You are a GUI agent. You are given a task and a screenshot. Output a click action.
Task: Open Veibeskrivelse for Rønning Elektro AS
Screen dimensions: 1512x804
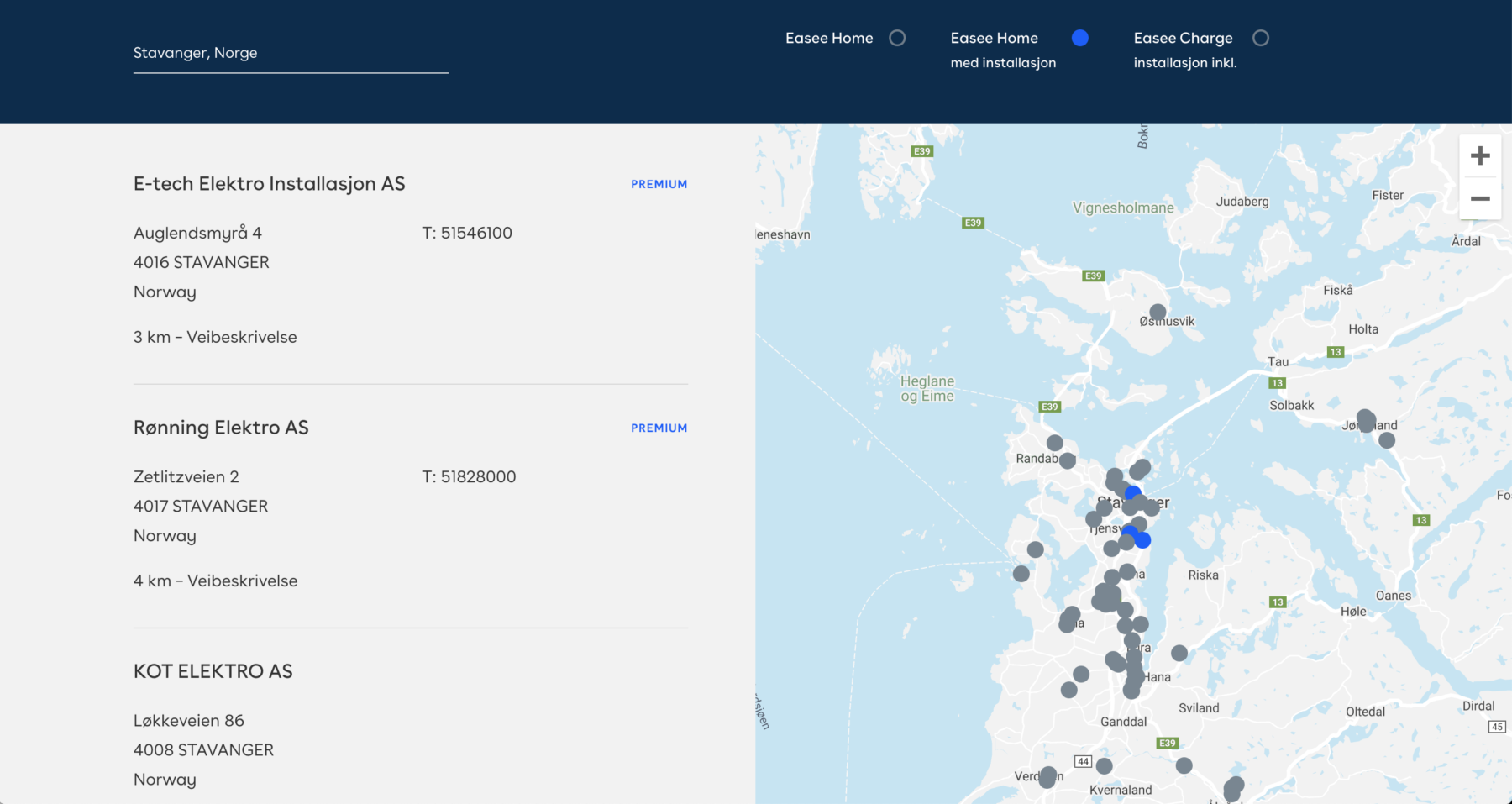click(x=242, y=581)
